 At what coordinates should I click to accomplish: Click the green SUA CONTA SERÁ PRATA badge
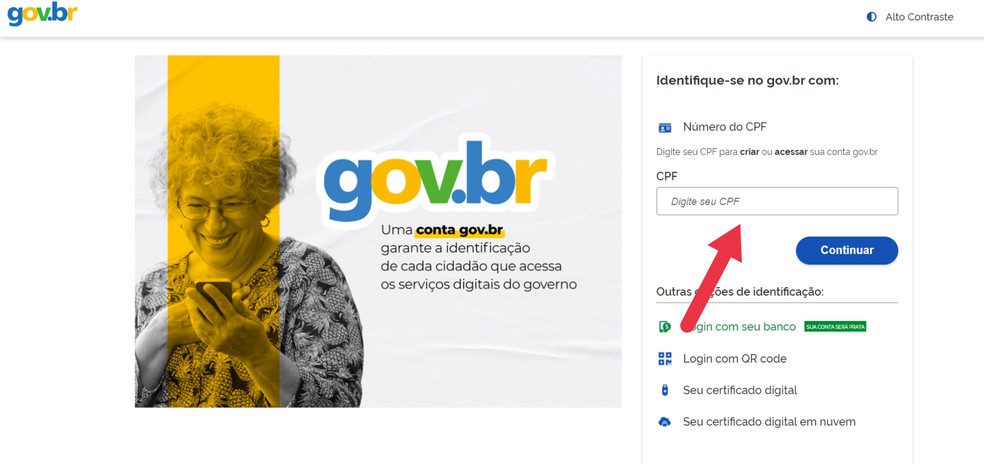click(x=835, y=326)
